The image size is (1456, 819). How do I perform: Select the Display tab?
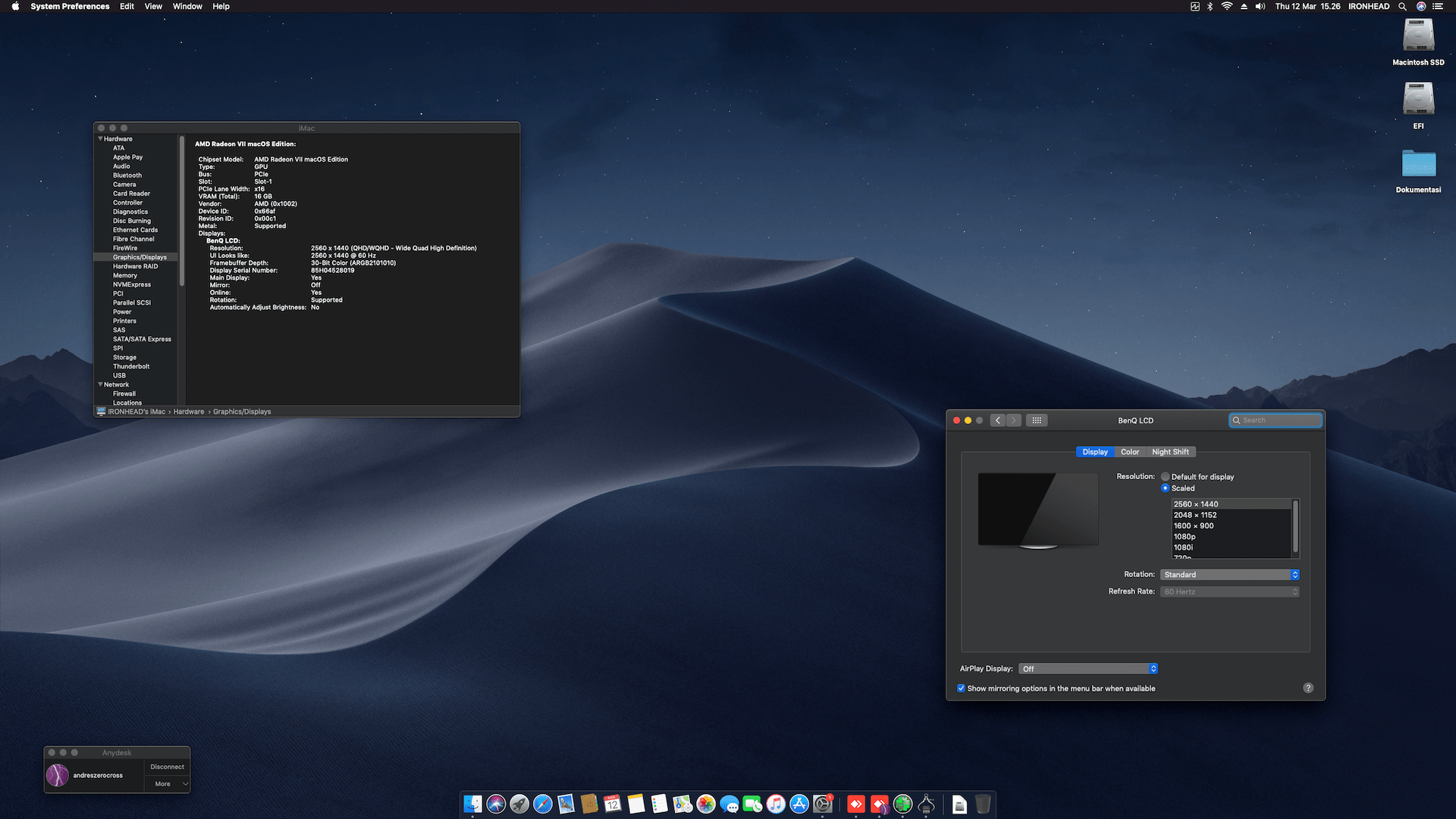point(1095,452)
